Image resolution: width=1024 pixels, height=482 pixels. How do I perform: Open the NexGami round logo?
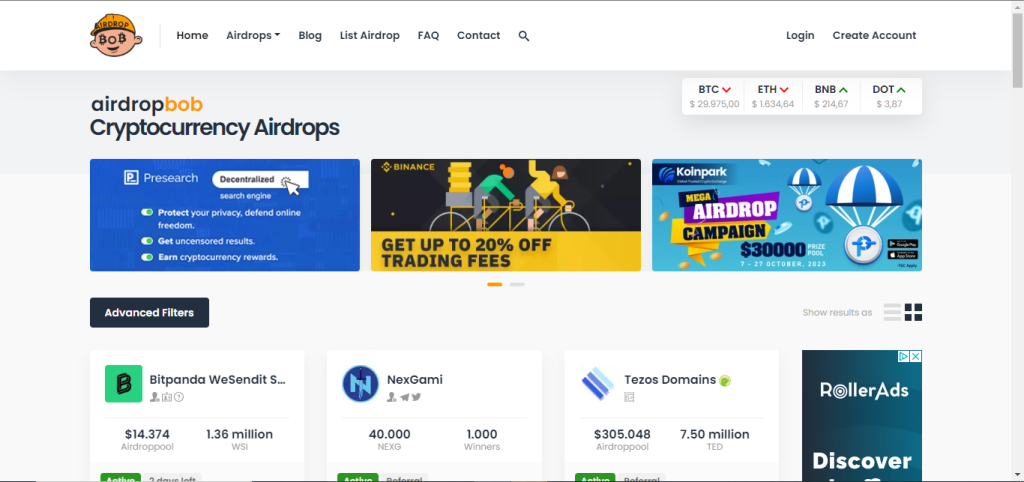360,383
